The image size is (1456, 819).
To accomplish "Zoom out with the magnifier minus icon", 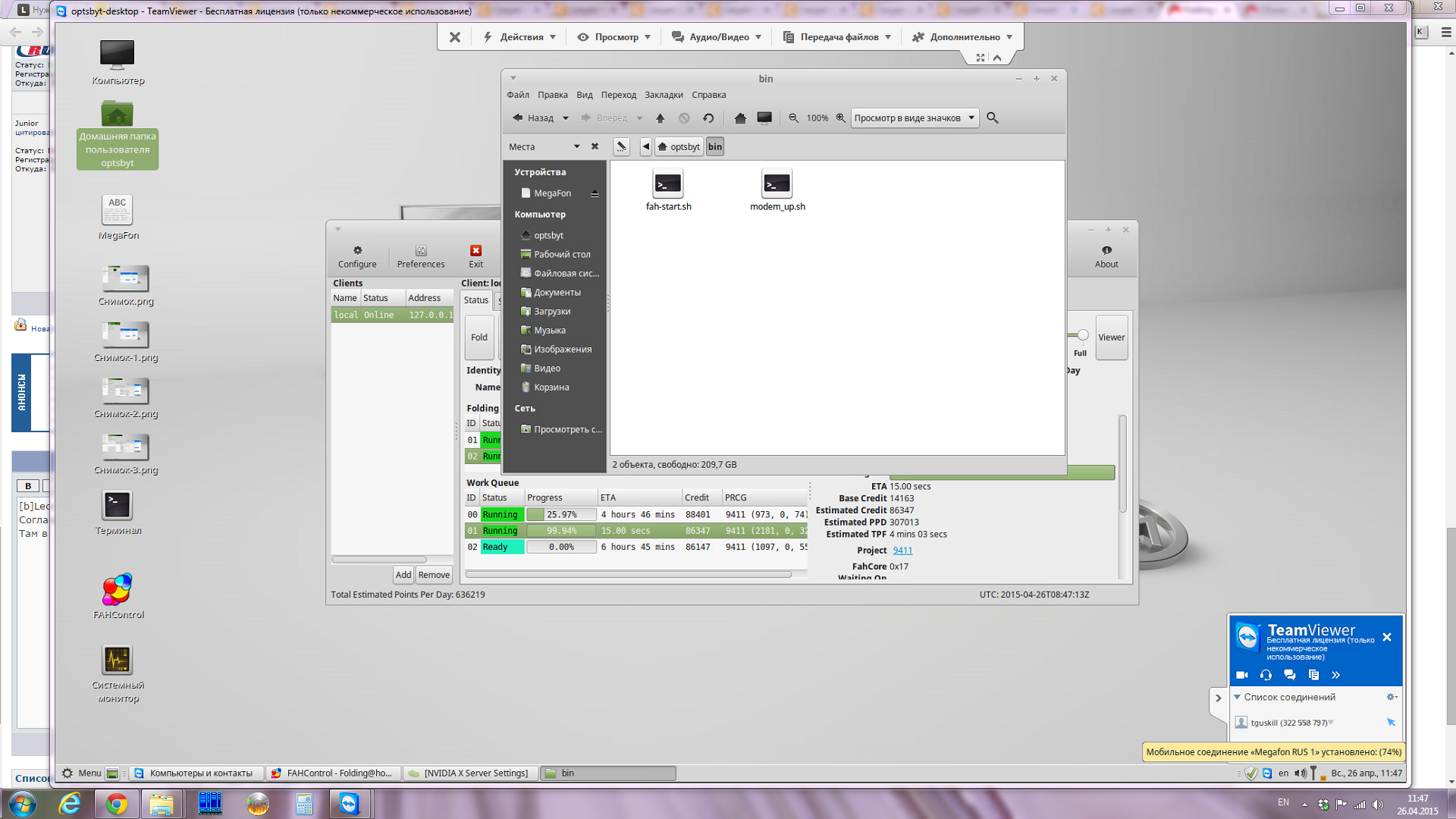I will 793,118.
